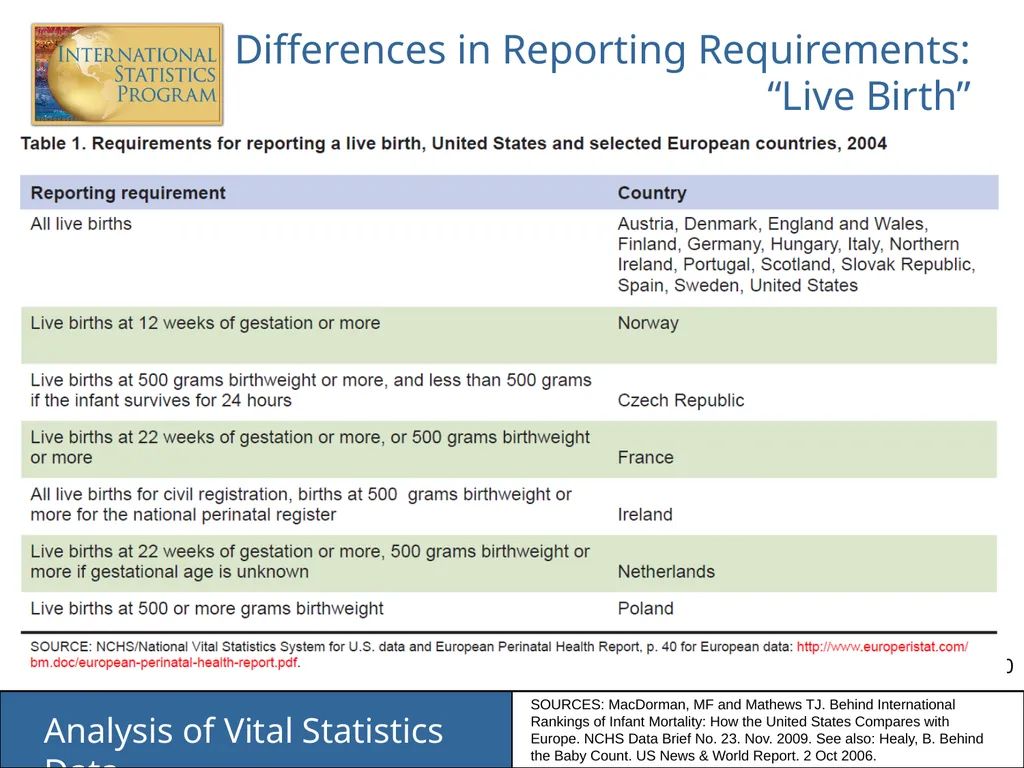Screen dimensions: 1024x768
Task: Click the International Statistics Program logo
Action: click(127, 74)
